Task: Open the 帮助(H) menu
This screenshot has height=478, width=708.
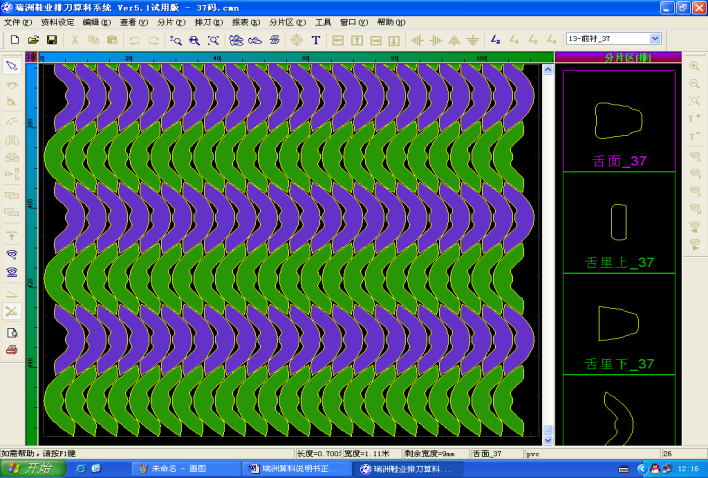Action: [391, 22]
